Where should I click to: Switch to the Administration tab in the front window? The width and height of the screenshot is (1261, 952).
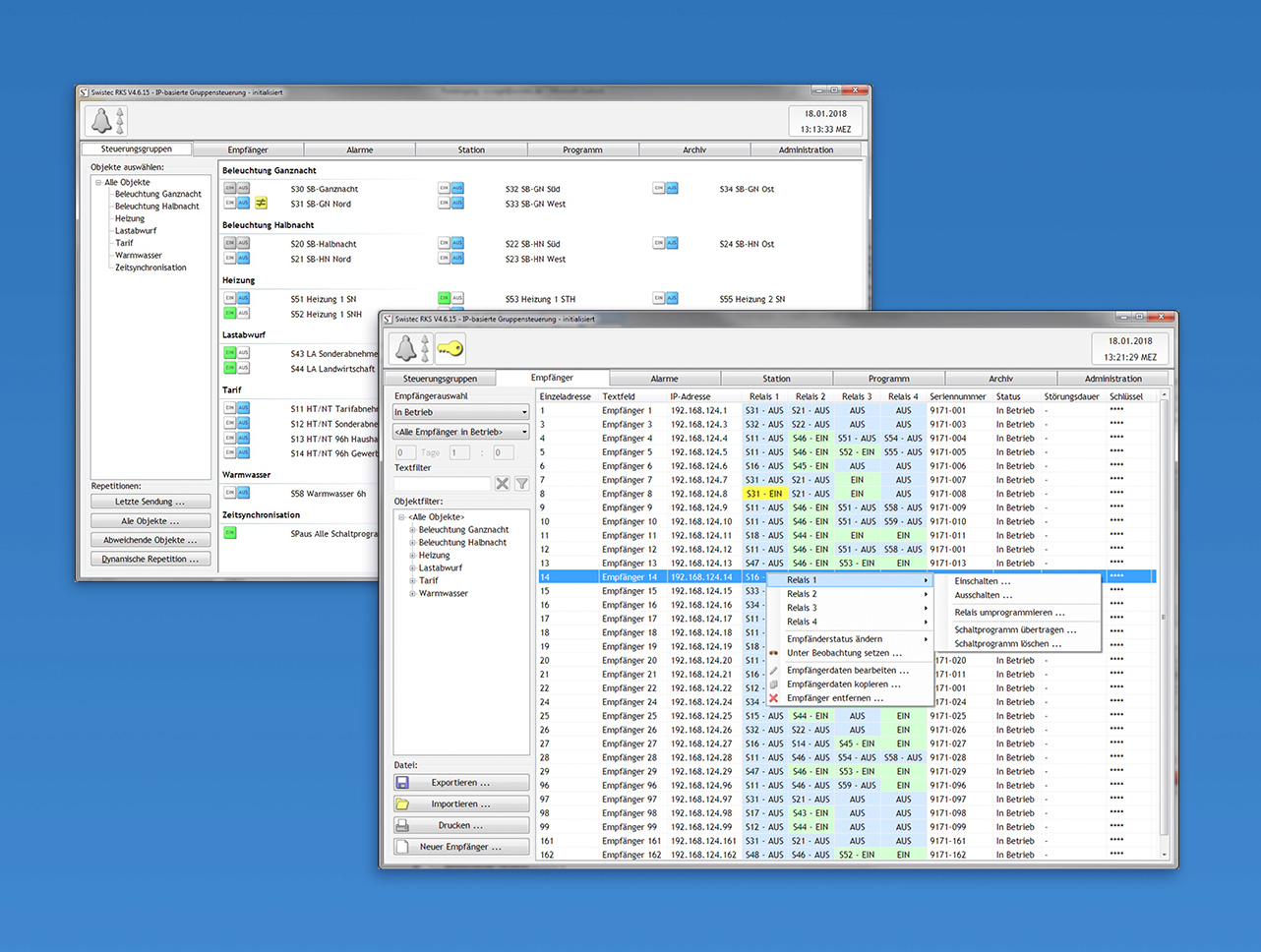pos(1113,379)
